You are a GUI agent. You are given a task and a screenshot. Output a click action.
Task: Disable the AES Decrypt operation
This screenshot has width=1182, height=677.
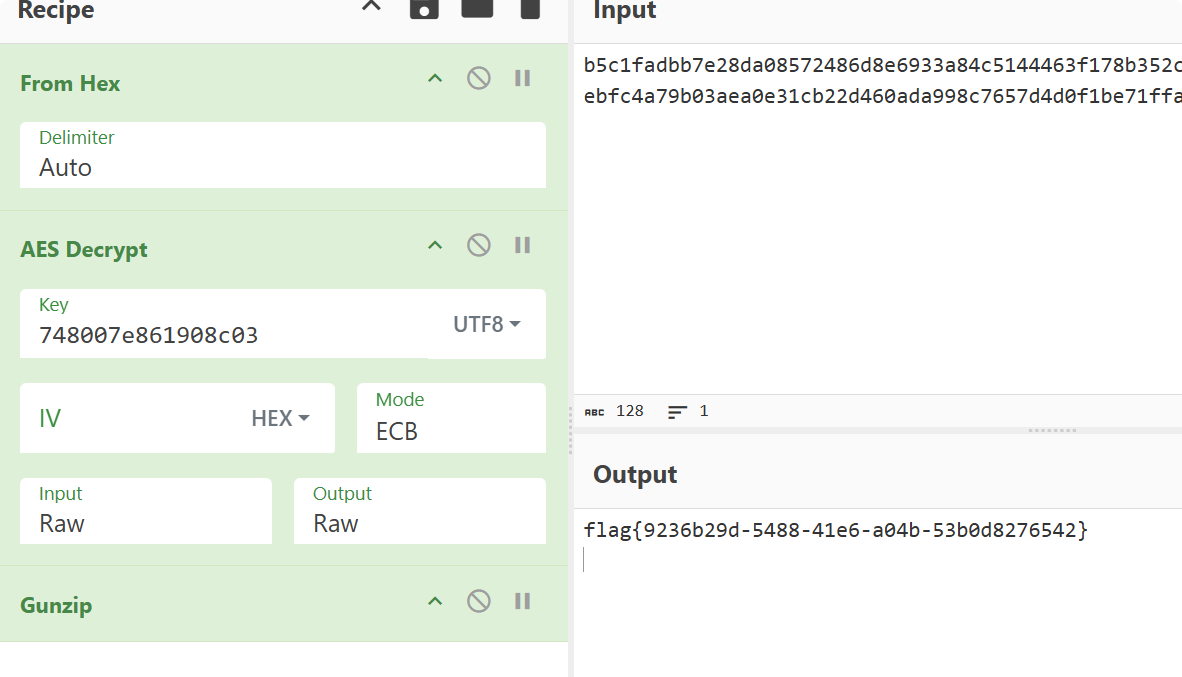(479, 245)
